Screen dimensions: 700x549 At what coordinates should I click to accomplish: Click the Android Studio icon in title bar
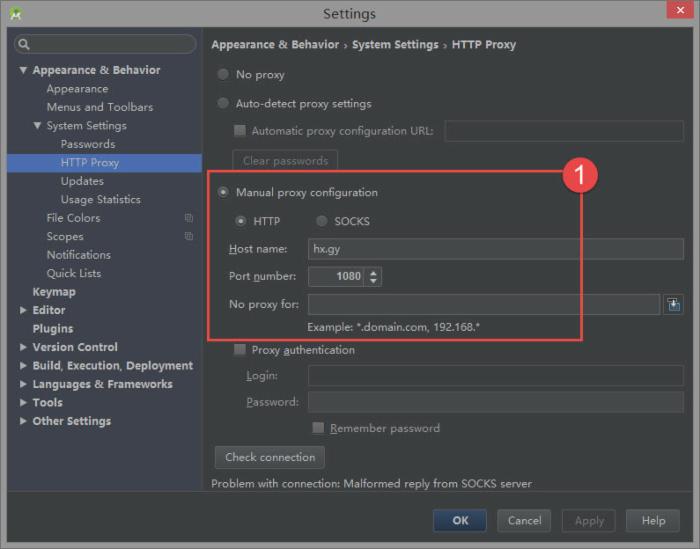pyautogui.click(x=15, y=14)
